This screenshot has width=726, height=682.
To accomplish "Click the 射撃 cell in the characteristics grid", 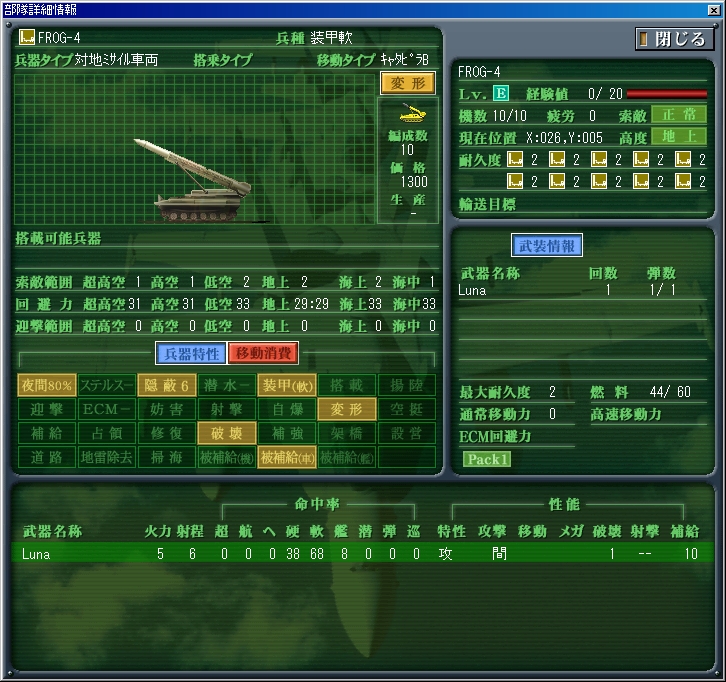I will click(x=227, y=409).
